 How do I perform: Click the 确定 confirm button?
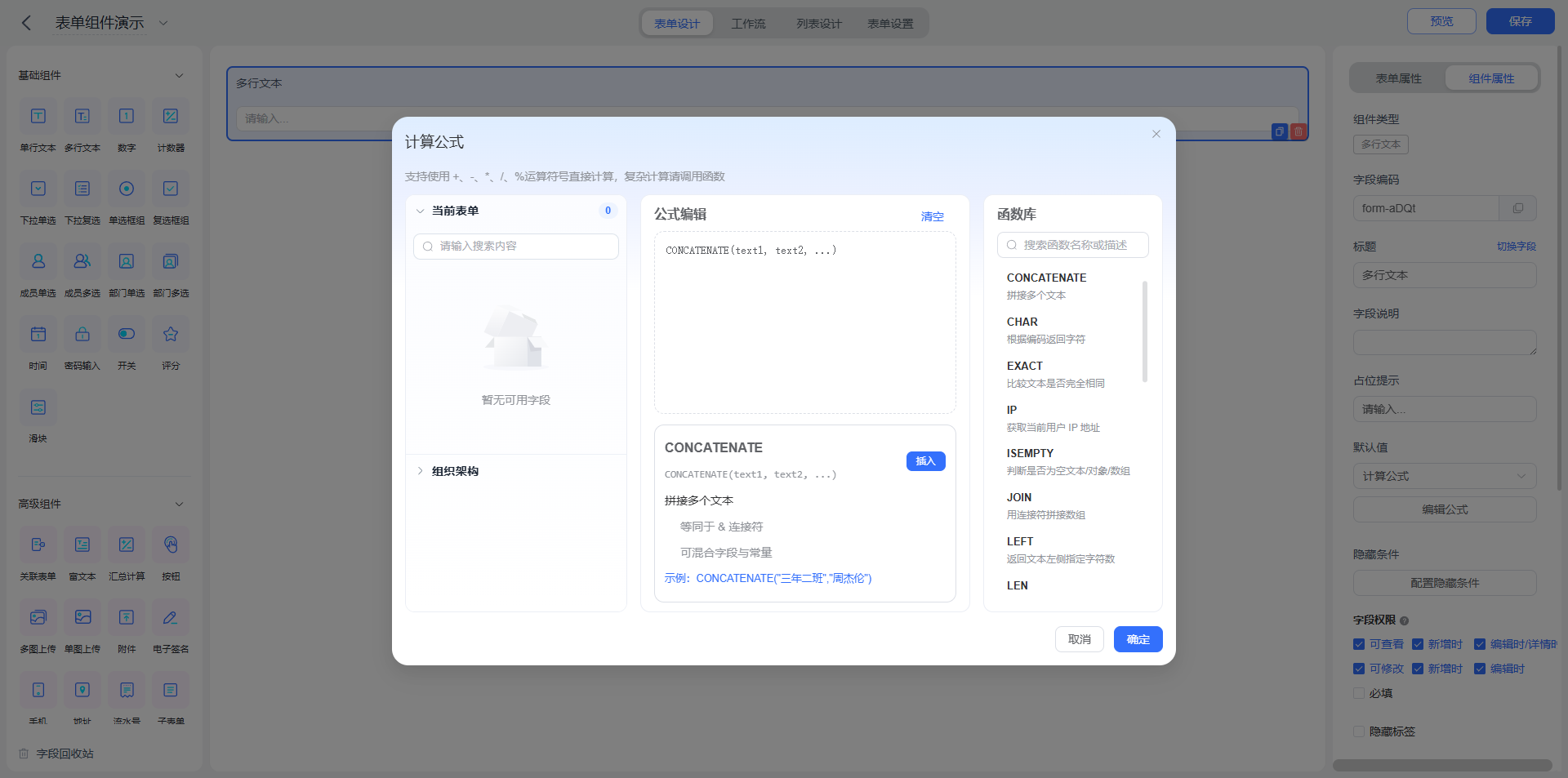1138,639
